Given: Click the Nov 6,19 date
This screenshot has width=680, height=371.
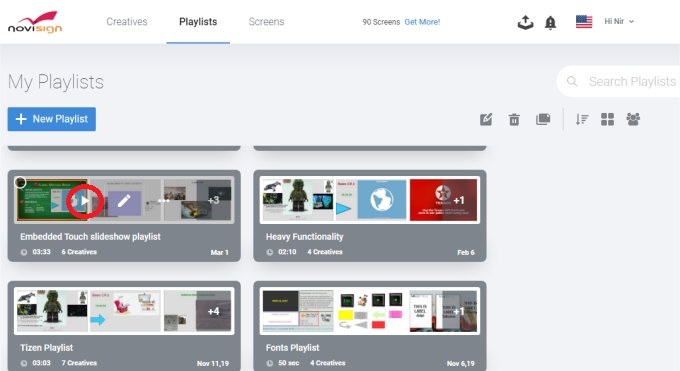Looking at the screenshot, I should click(x=461, y=363).
